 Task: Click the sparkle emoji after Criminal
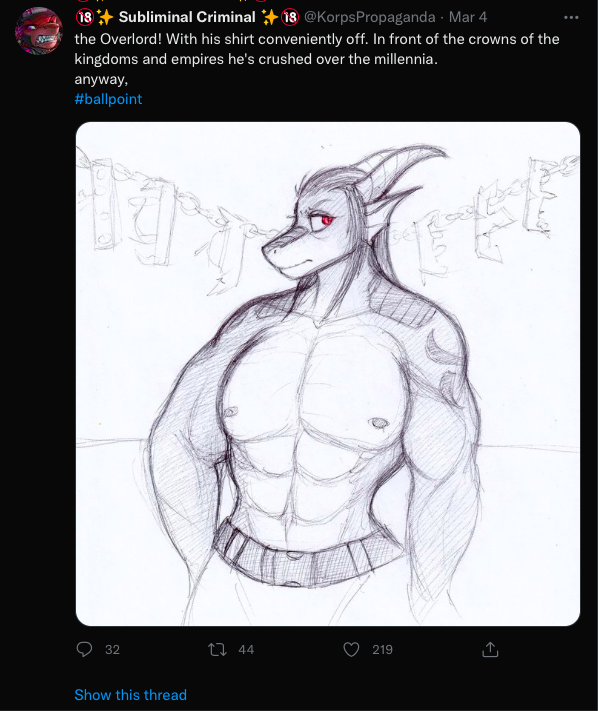(270, 17)
